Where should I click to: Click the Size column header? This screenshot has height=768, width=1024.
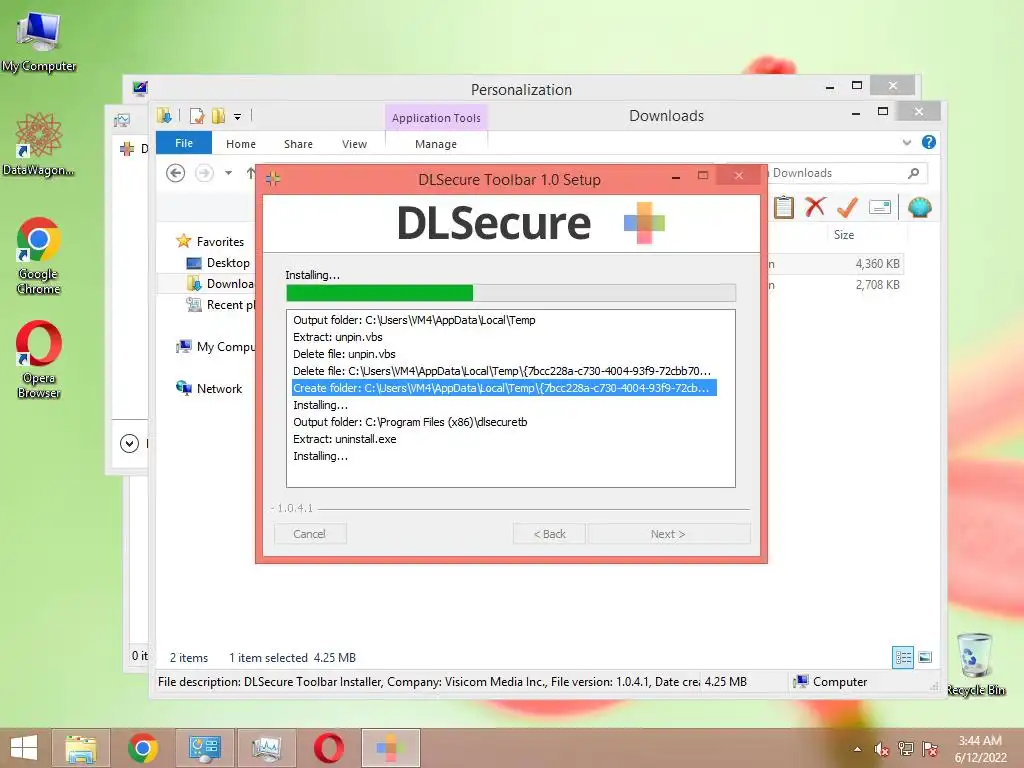coord(844,234)
